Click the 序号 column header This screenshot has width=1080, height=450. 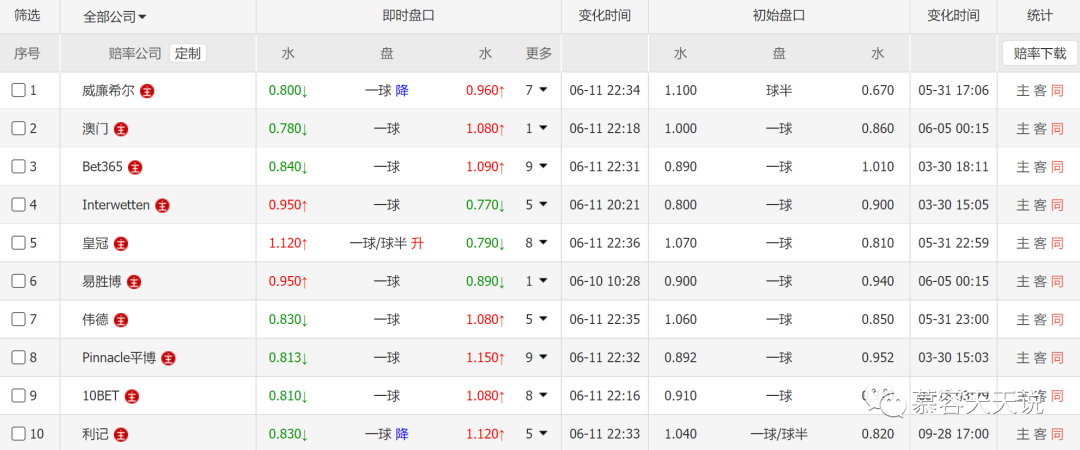point(28,53)
